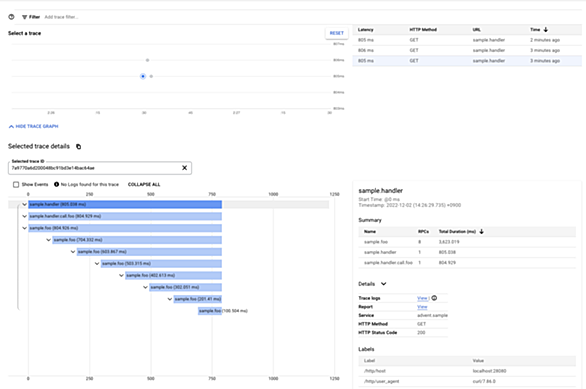Collapse the sample.foo (302.051 ms) chevron
This screenshot has height=389, width=586.
coord(145,287)
